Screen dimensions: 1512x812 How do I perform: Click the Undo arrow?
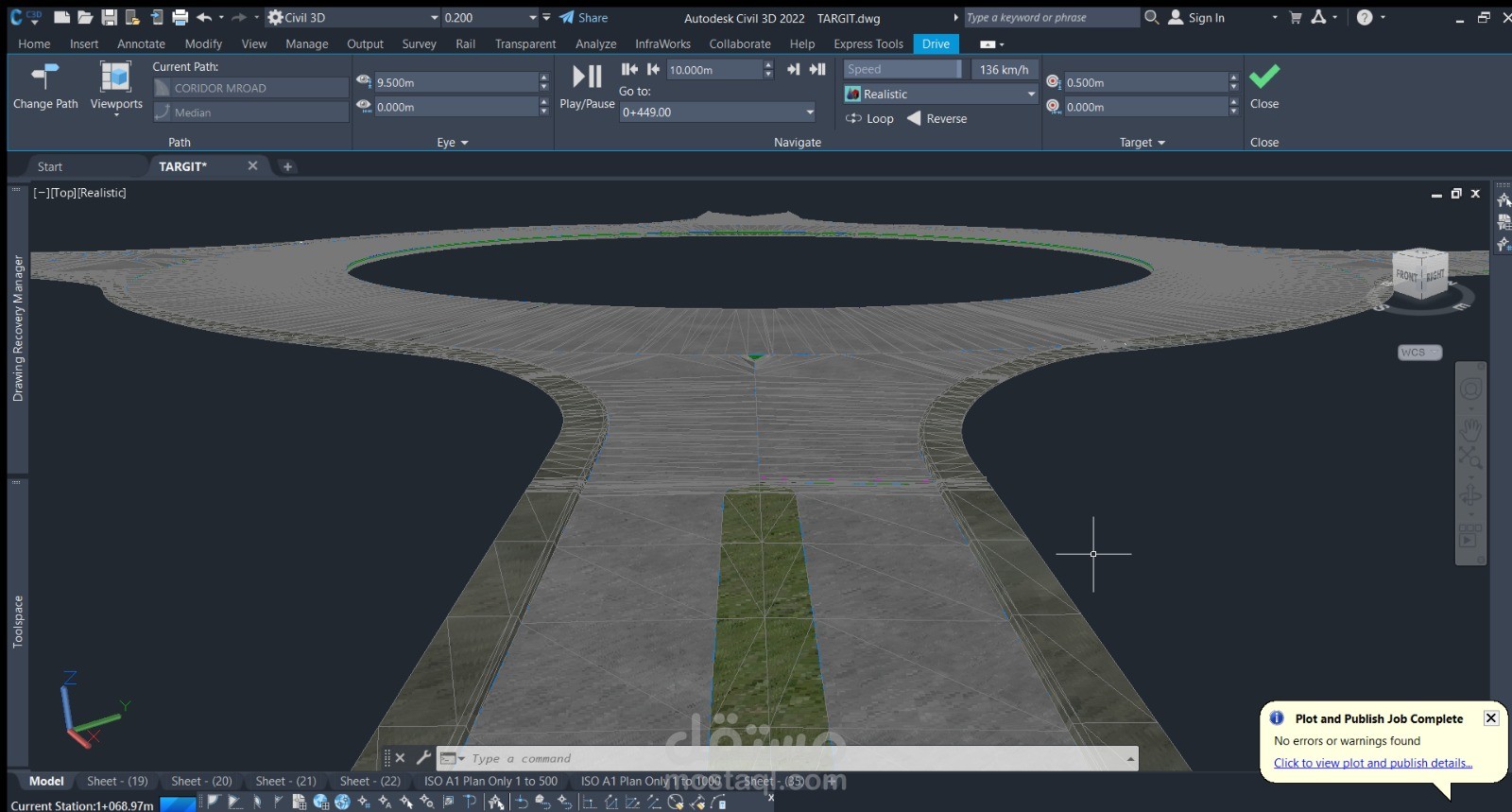[x=204, y=17]
